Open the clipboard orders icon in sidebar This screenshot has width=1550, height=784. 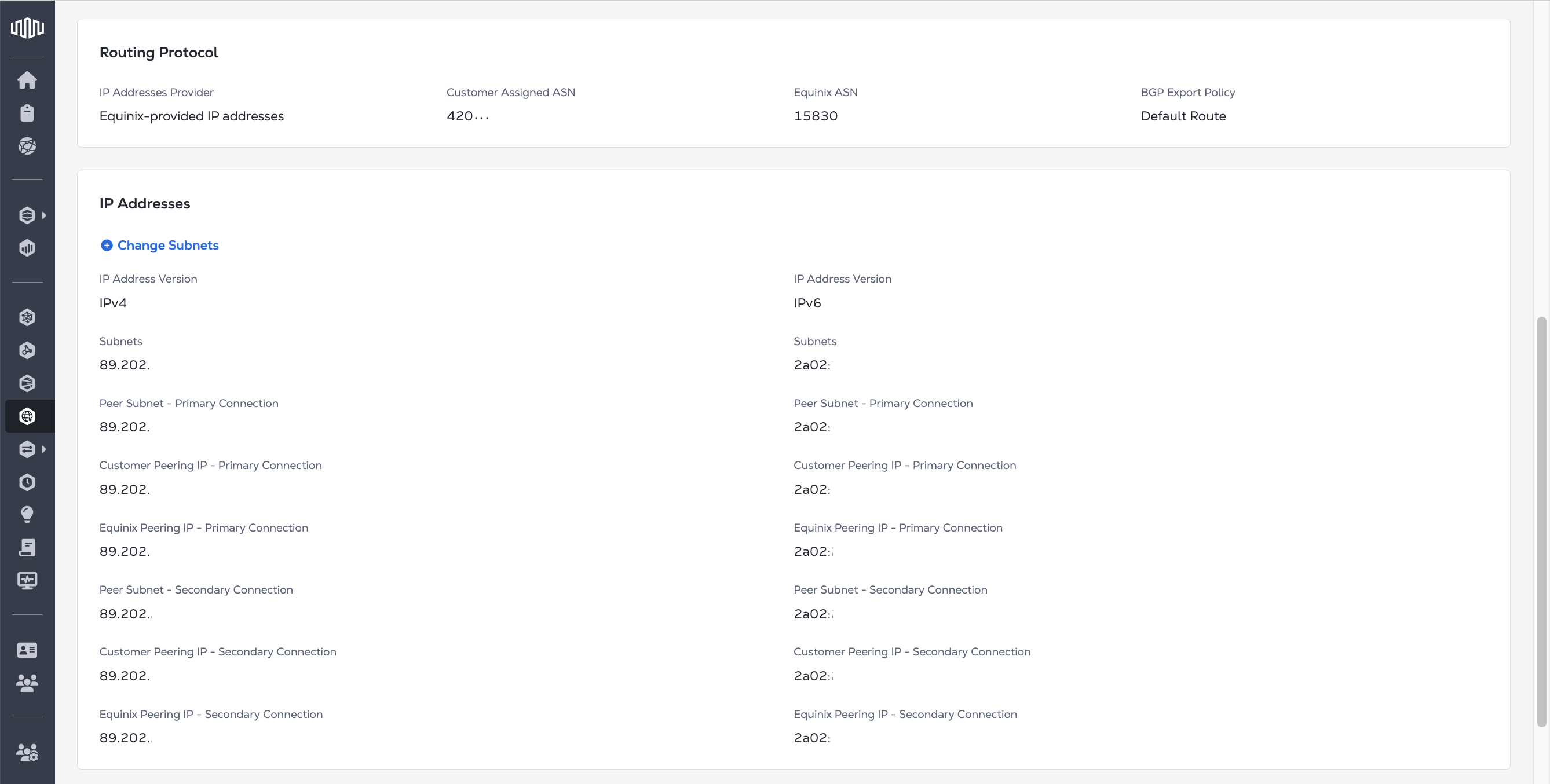coord(27,113)
